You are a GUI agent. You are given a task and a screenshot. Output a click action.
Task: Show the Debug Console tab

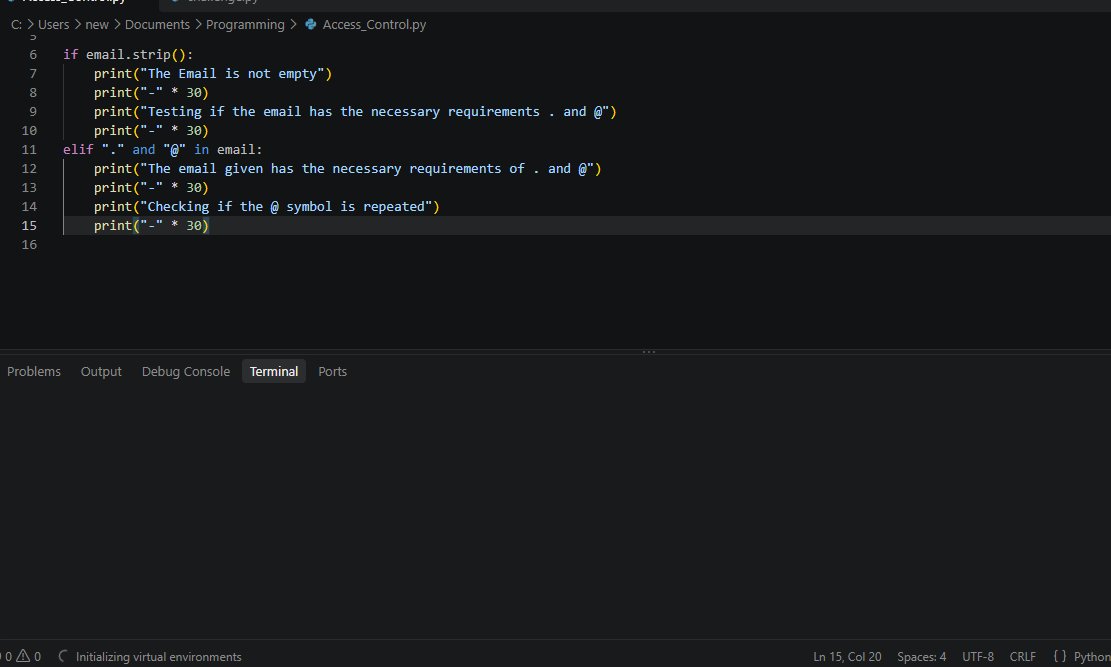click(x=186, y=371)
